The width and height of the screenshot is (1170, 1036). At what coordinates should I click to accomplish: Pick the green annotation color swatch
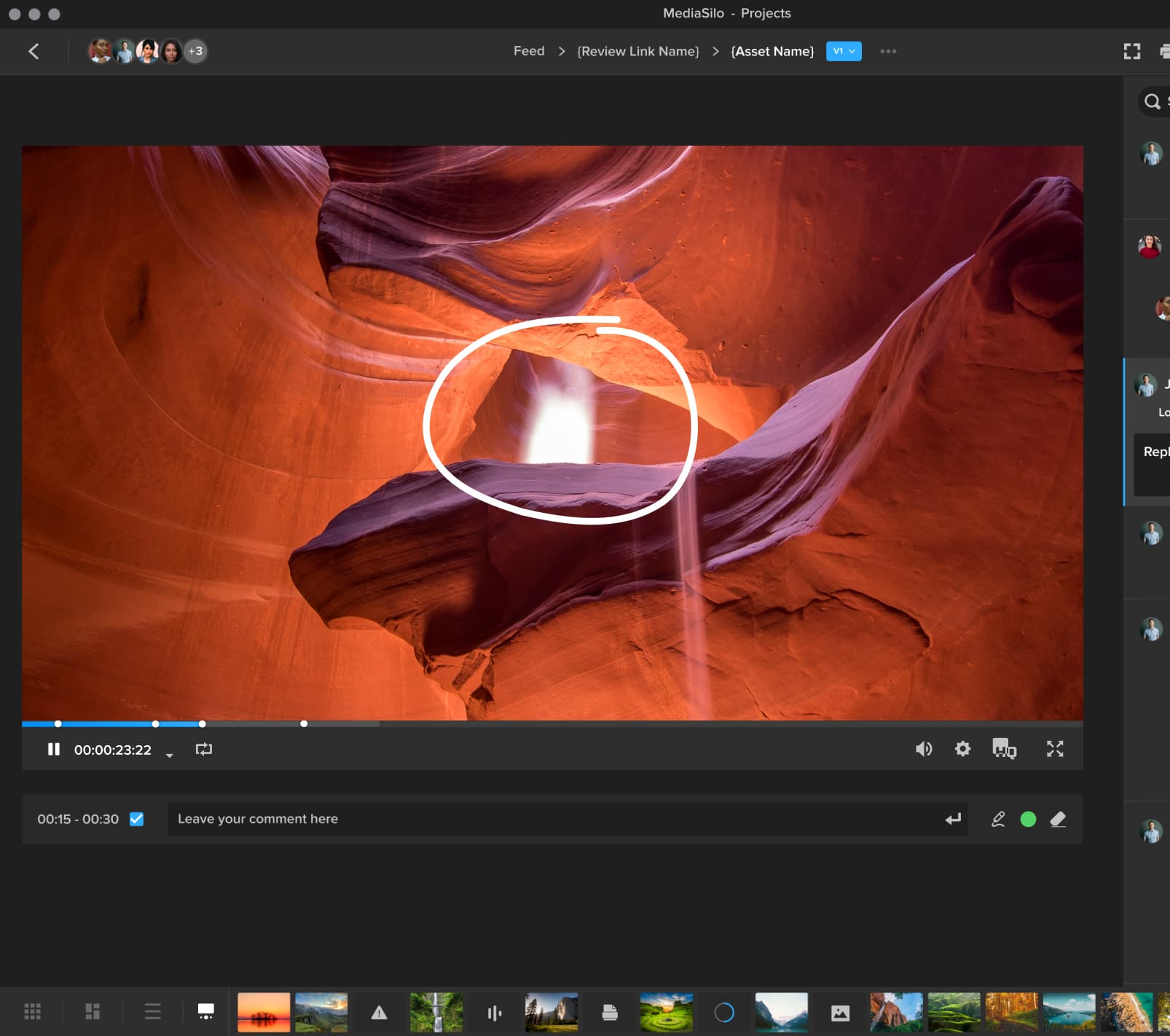(x=1028, y=819)
